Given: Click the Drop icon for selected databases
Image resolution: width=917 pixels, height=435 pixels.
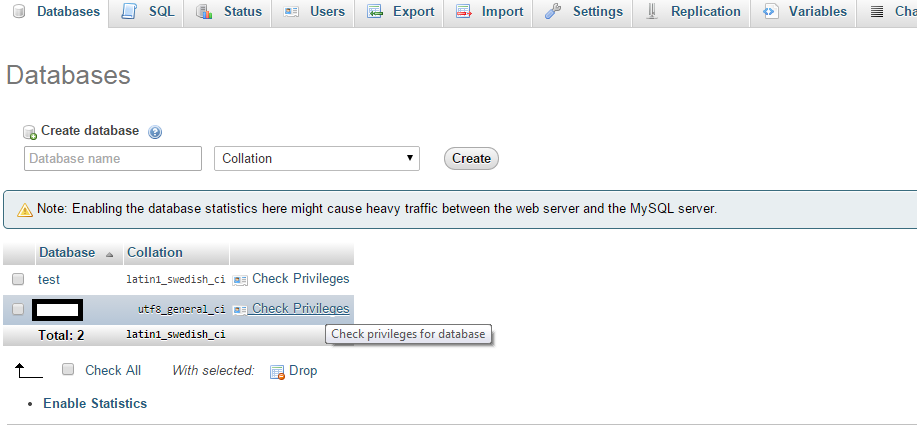Looking at the screenshot, I should [277, 372].
